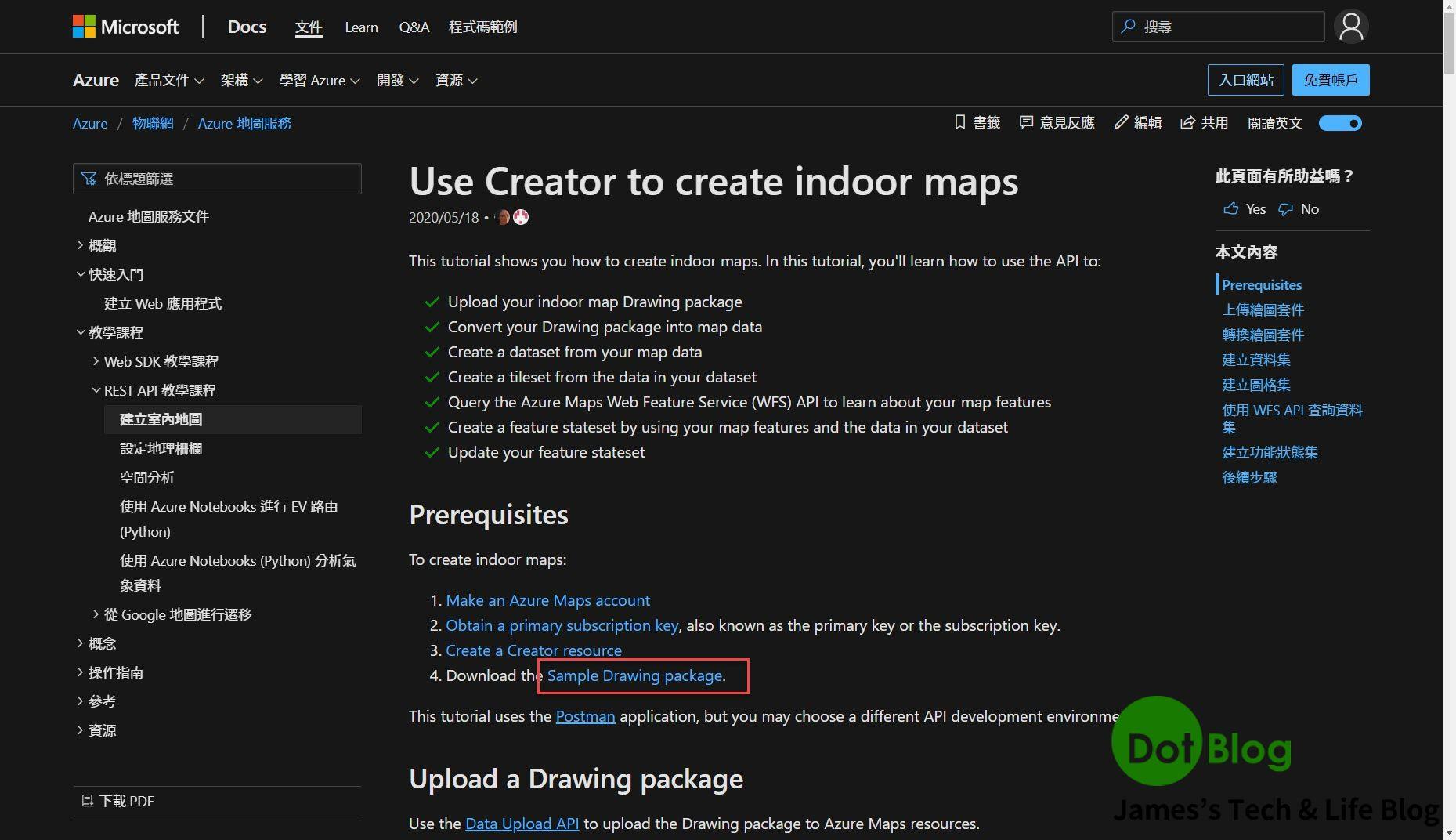Screen dimensions: 1456x840
Task: Switch to the Q&A tab
Action: point(413,27)
